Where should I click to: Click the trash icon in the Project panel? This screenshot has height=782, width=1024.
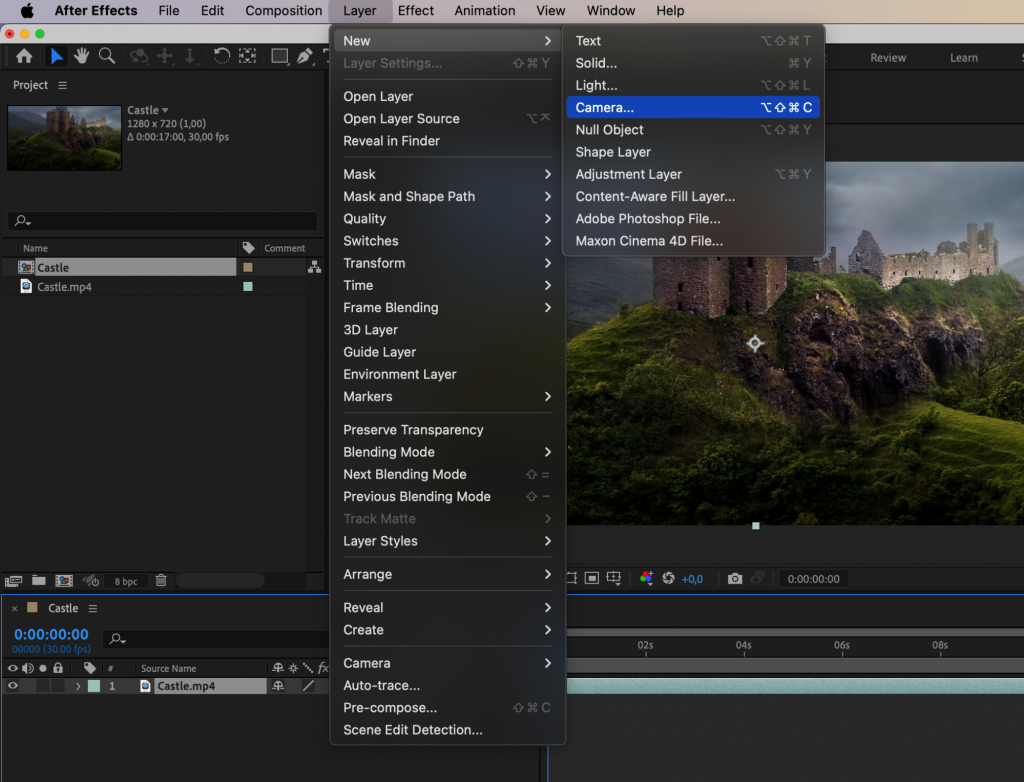tap(160, 580)
